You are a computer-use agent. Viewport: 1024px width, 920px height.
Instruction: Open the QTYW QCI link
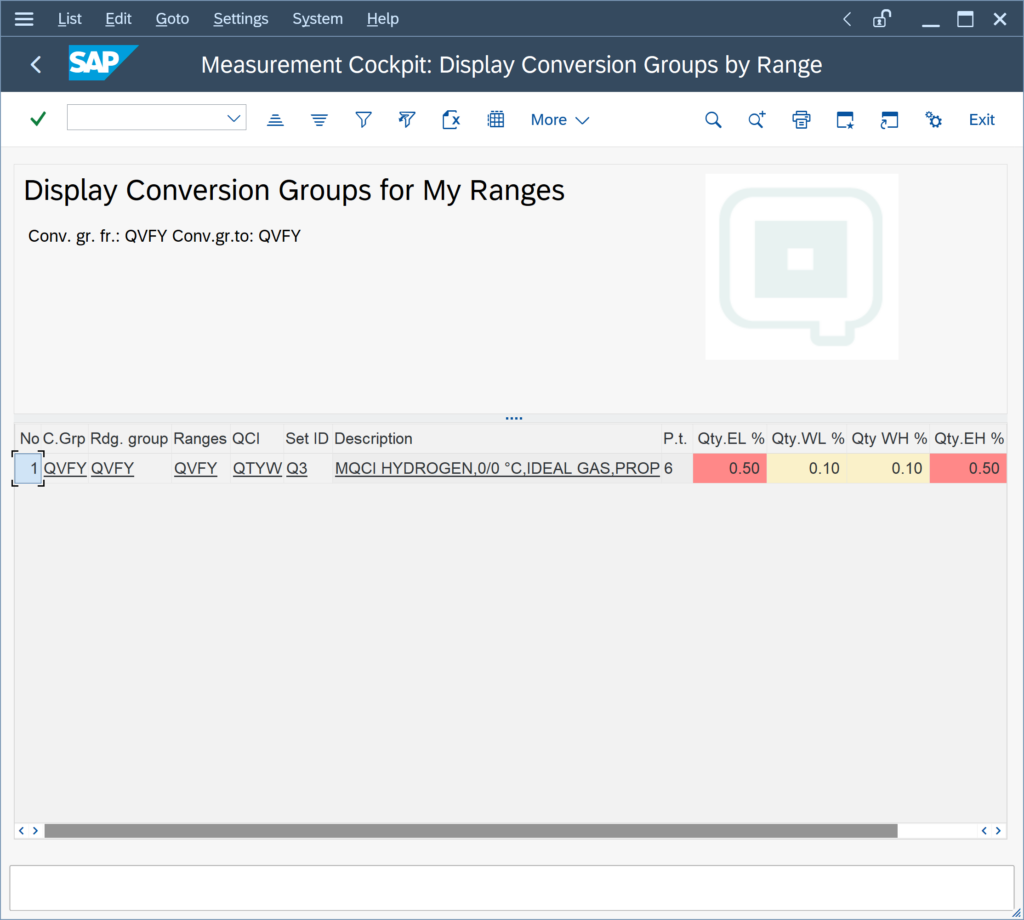coord(257,468)
